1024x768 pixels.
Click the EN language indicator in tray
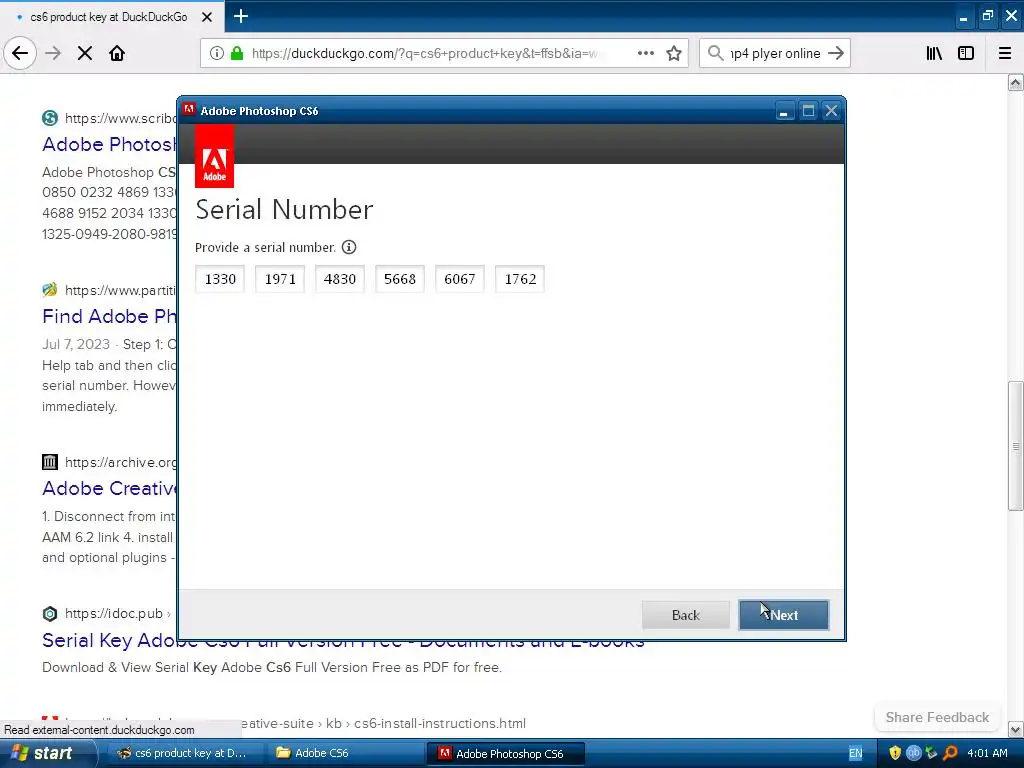[856, 753]
